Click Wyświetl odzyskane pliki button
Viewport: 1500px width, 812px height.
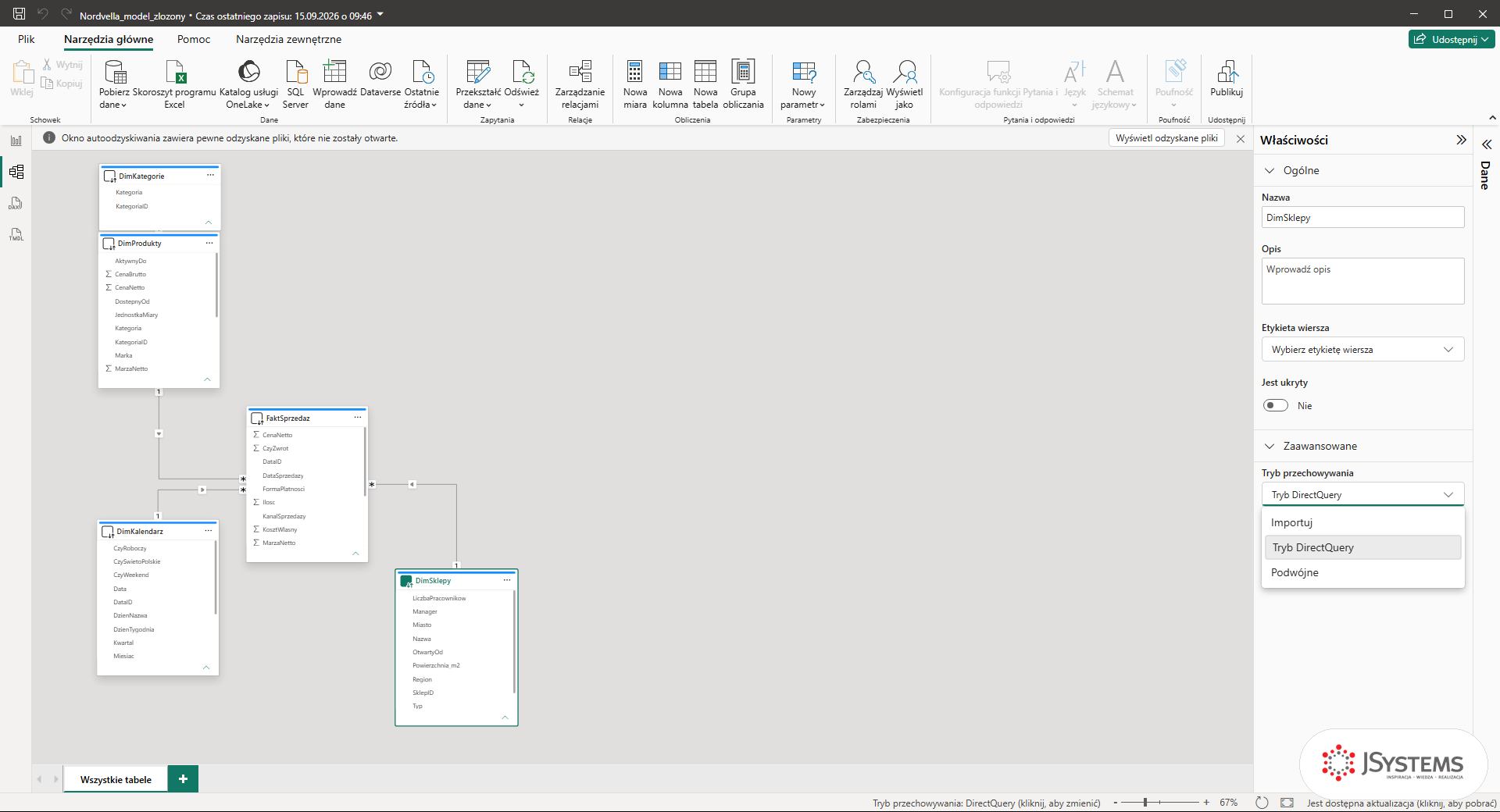[1166, 138]
